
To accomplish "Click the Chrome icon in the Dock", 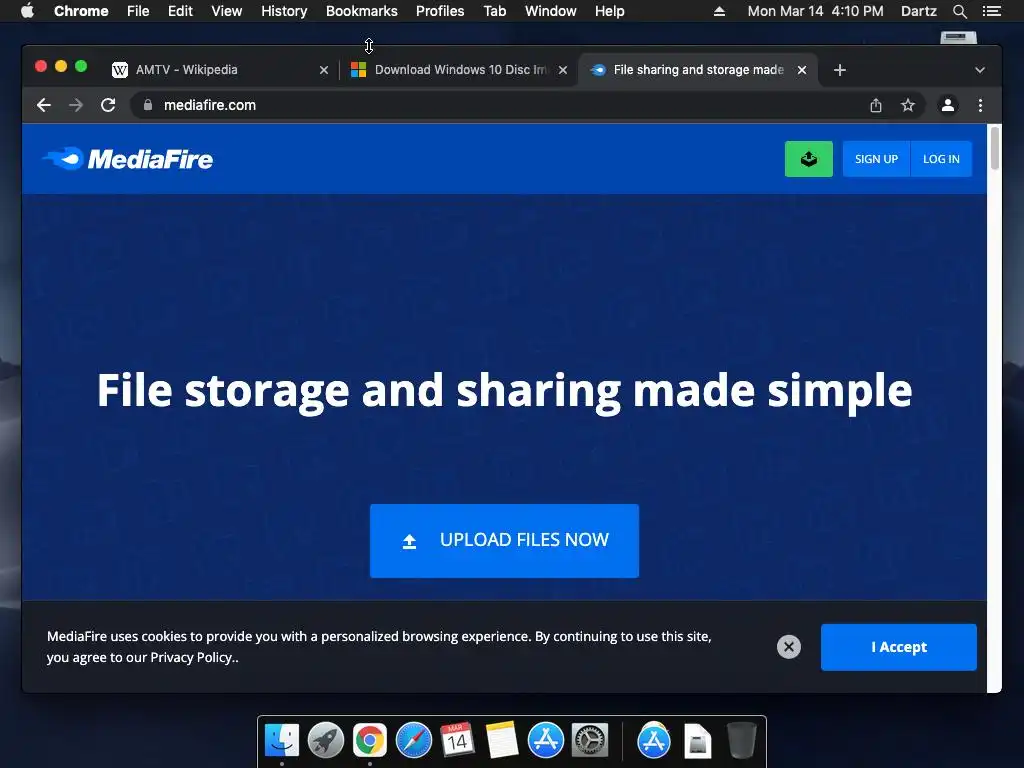I will (370, 741).
